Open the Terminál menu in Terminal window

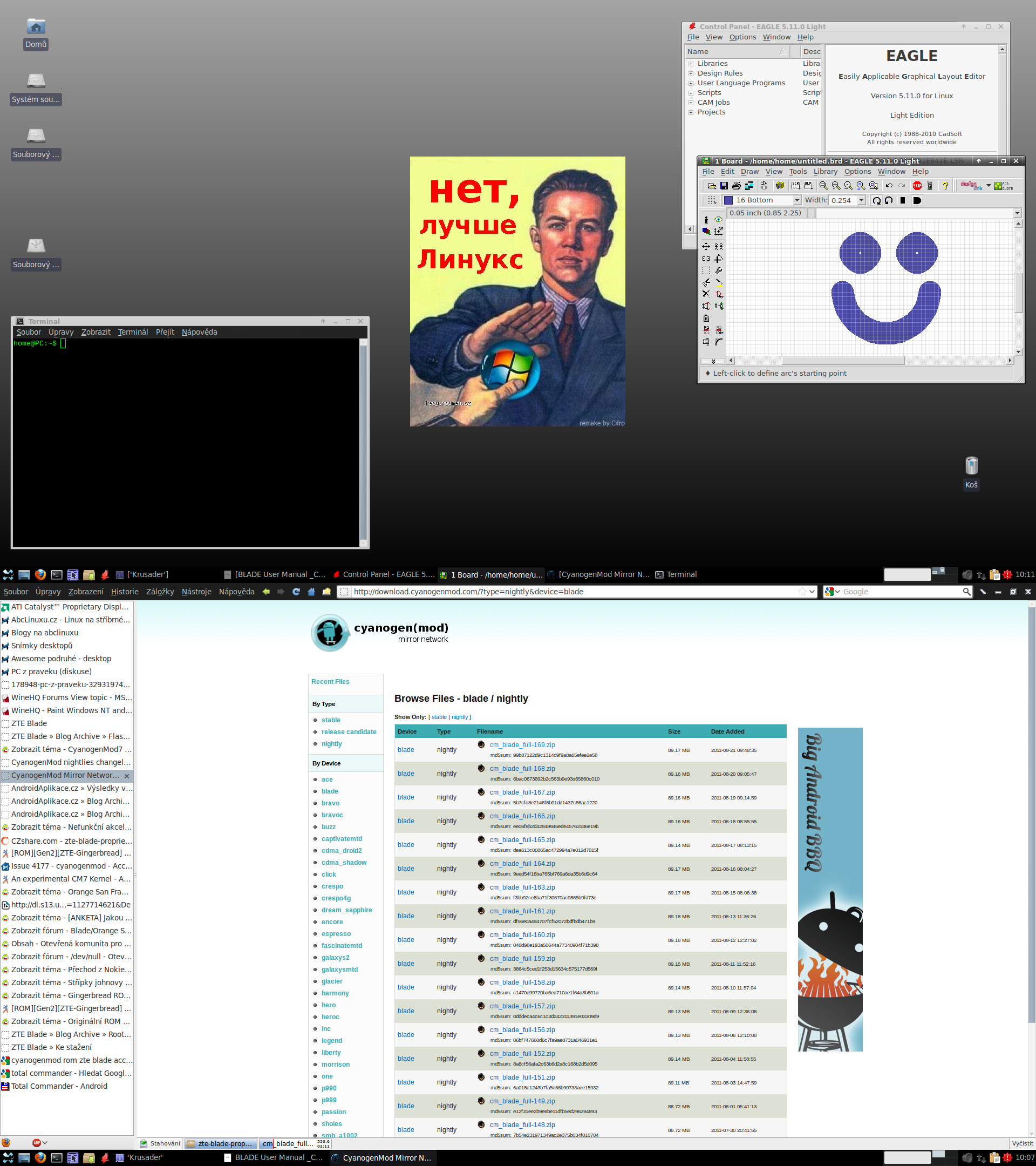tap(133, 332)
